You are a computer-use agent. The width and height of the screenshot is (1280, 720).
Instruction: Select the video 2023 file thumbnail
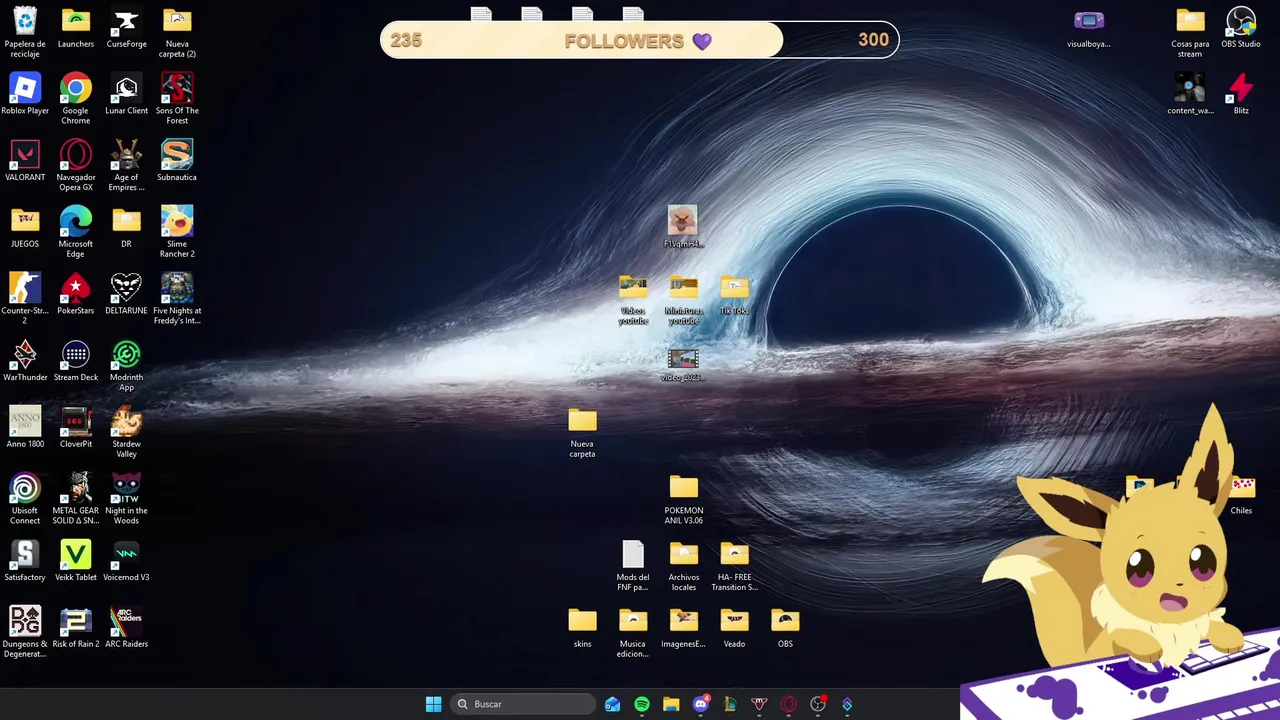click(683, 357)
